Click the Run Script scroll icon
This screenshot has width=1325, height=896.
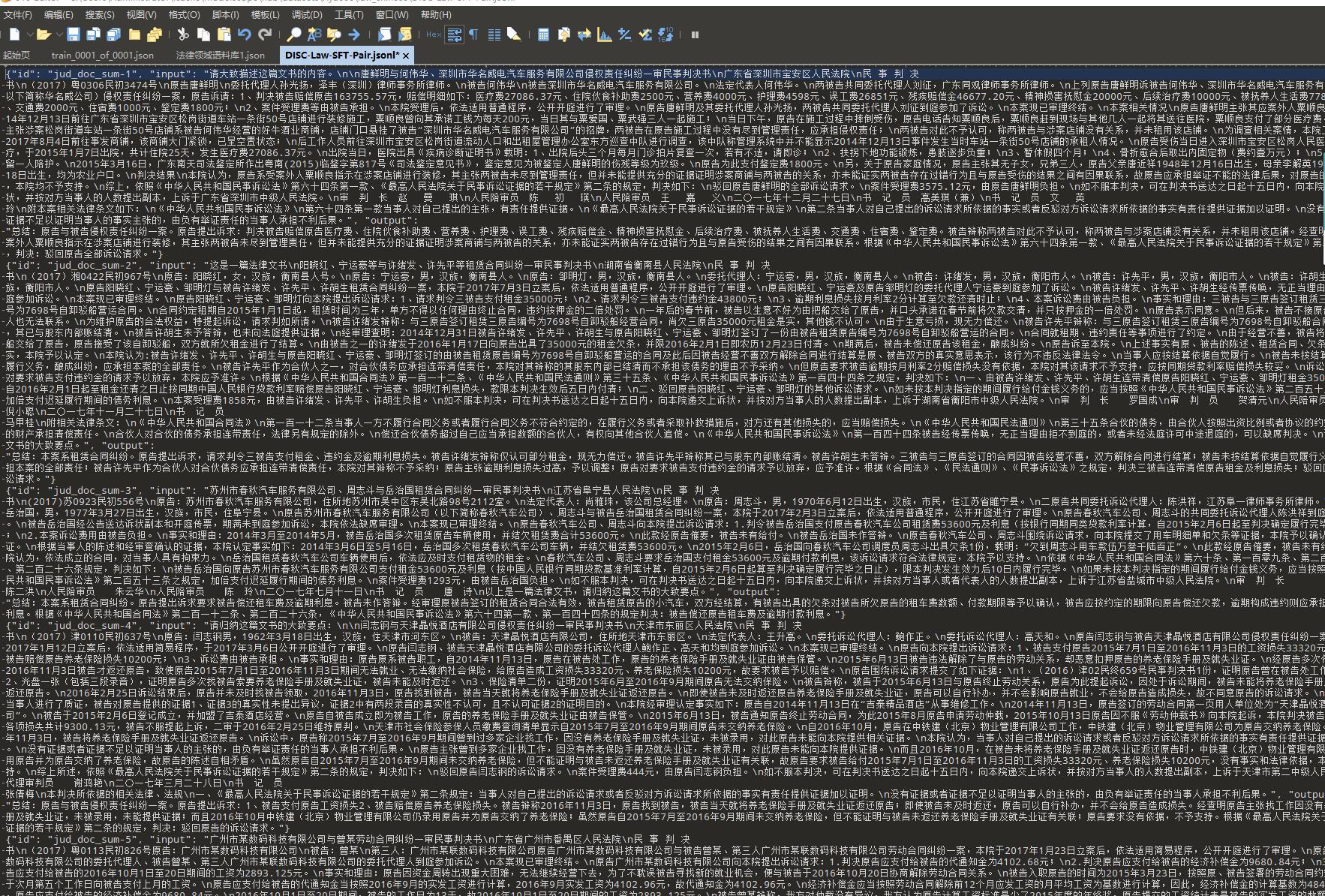(x=384, y=34)
